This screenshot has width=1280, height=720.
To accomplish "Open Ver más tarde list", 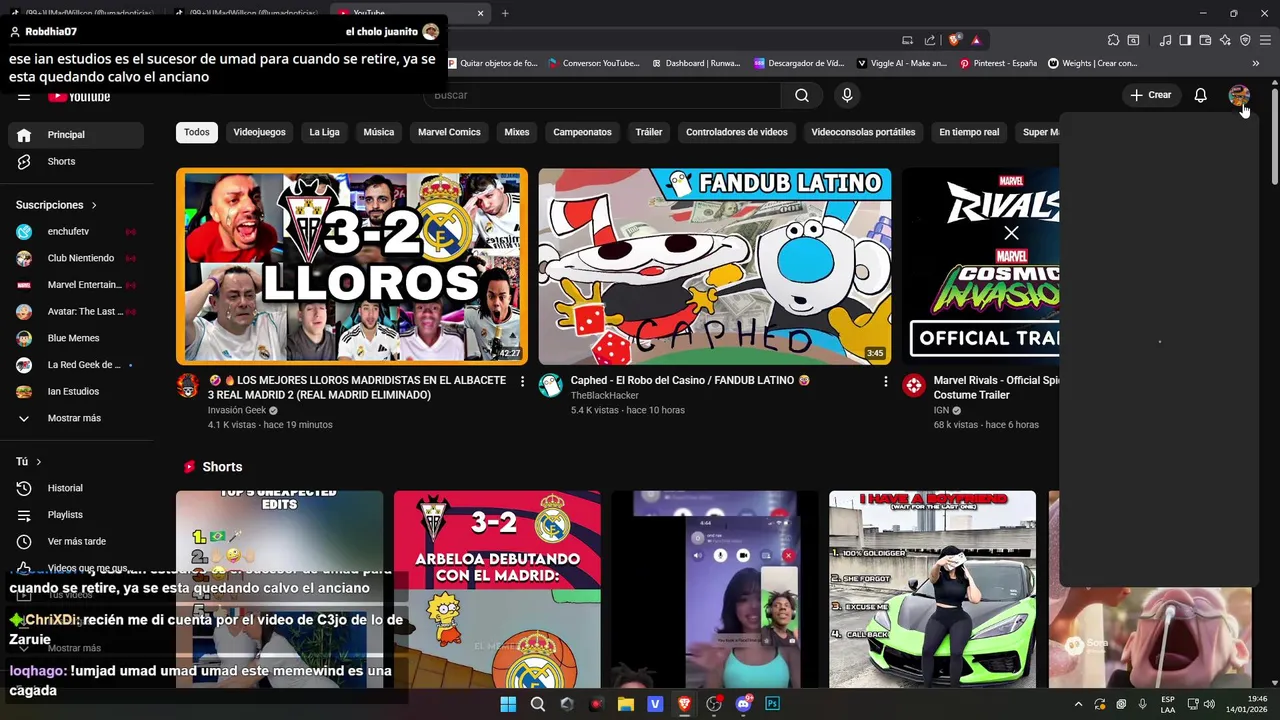I will (76, 541).
